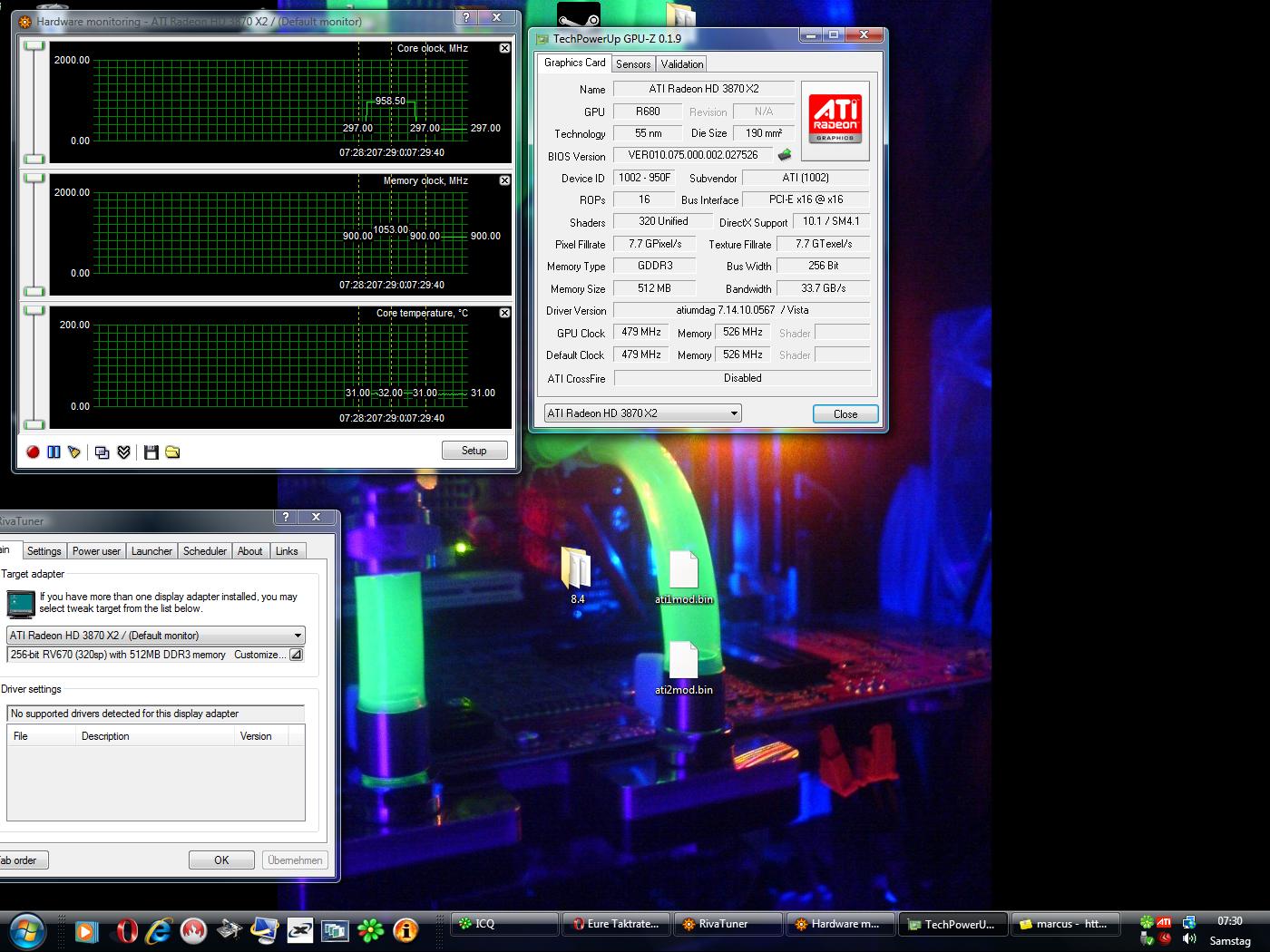Click the help button in Hardware monitoring title bar
The width and height of the screenshot is (1270, 952).
[465, 17]
